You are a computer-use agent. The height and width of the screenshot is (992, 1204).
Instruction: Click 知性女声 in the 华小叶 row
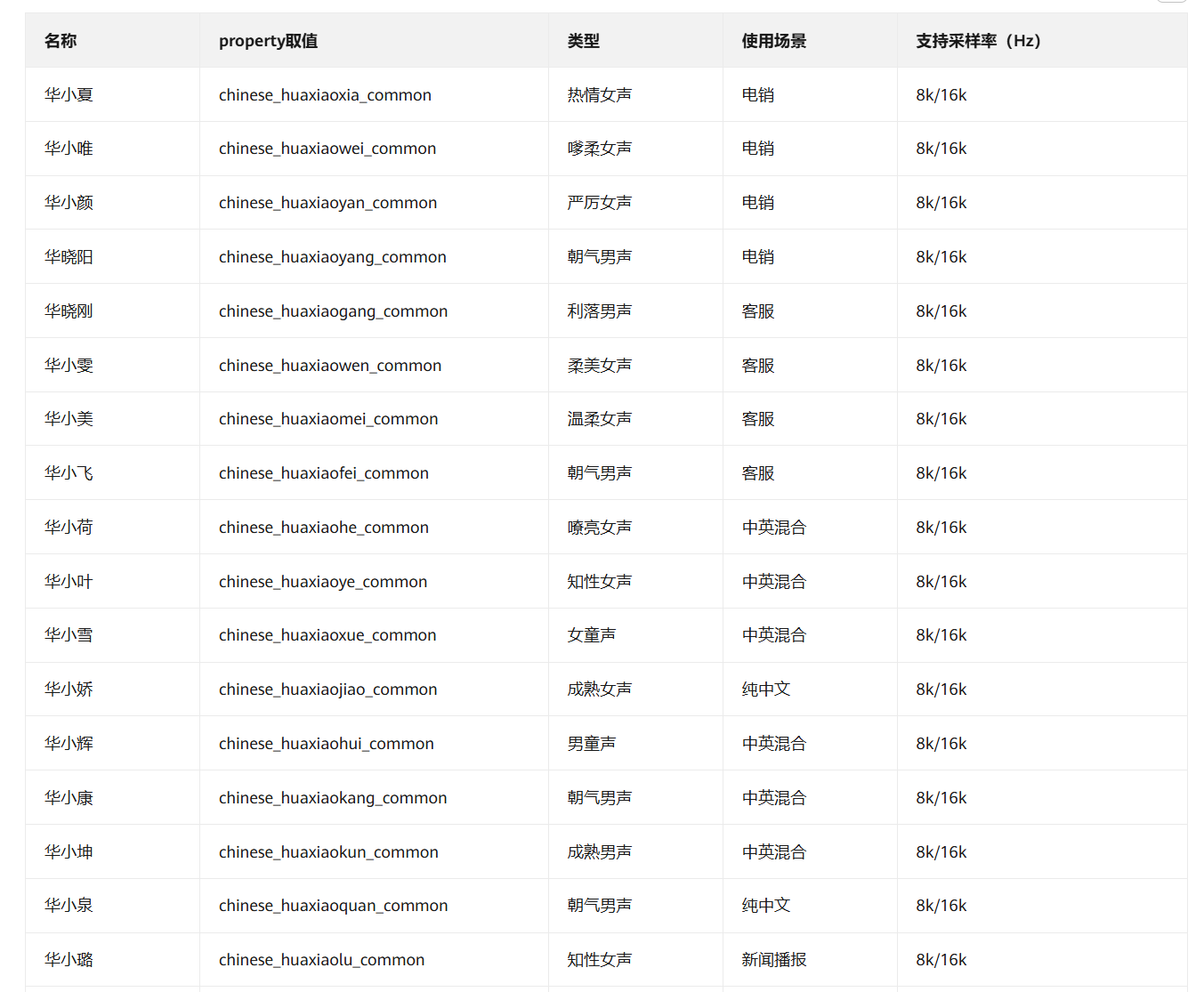click(x=600, y=582)
